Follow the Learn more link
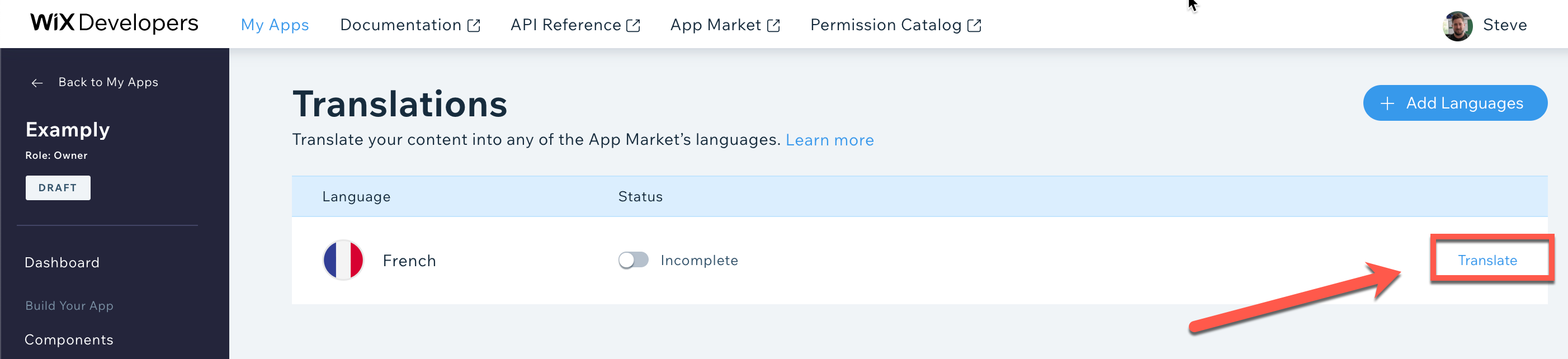This screenshot has height=359, width=1568. pyautogui.click(x=830, y=140)
